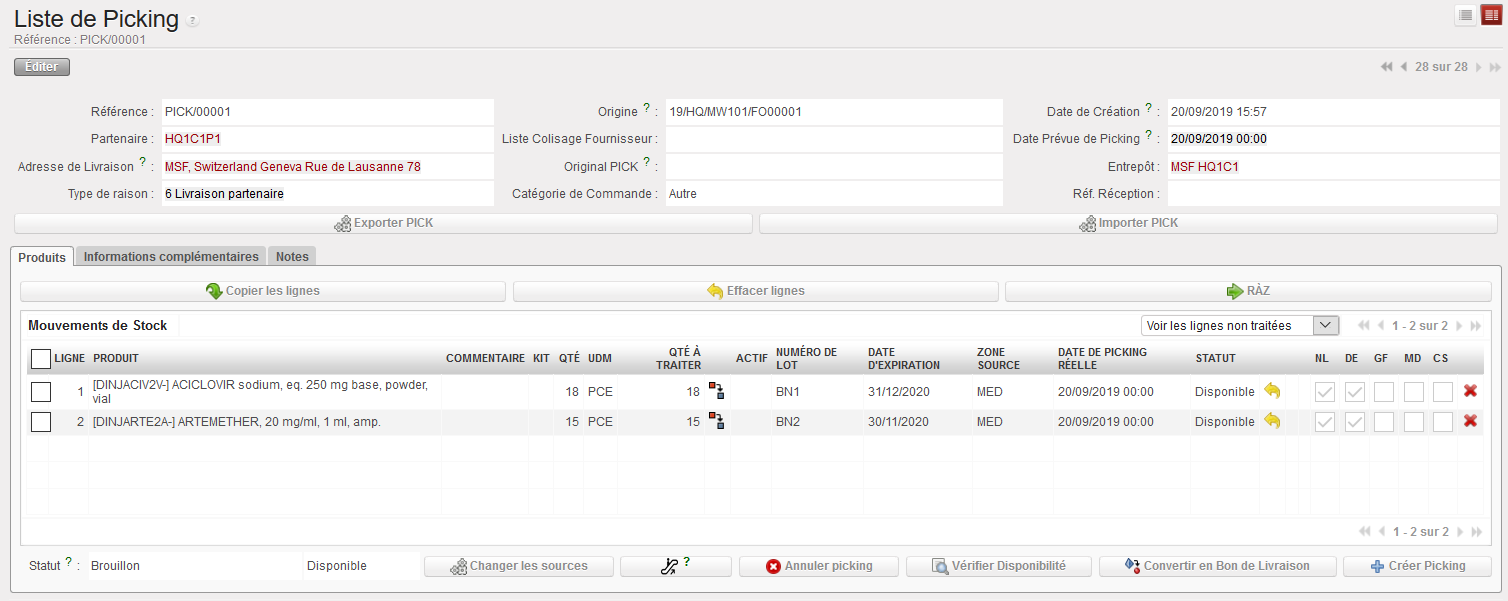Tick the select-all checkbox in table header
This screenshot has height=601, width=1508.
click(41, 358)
